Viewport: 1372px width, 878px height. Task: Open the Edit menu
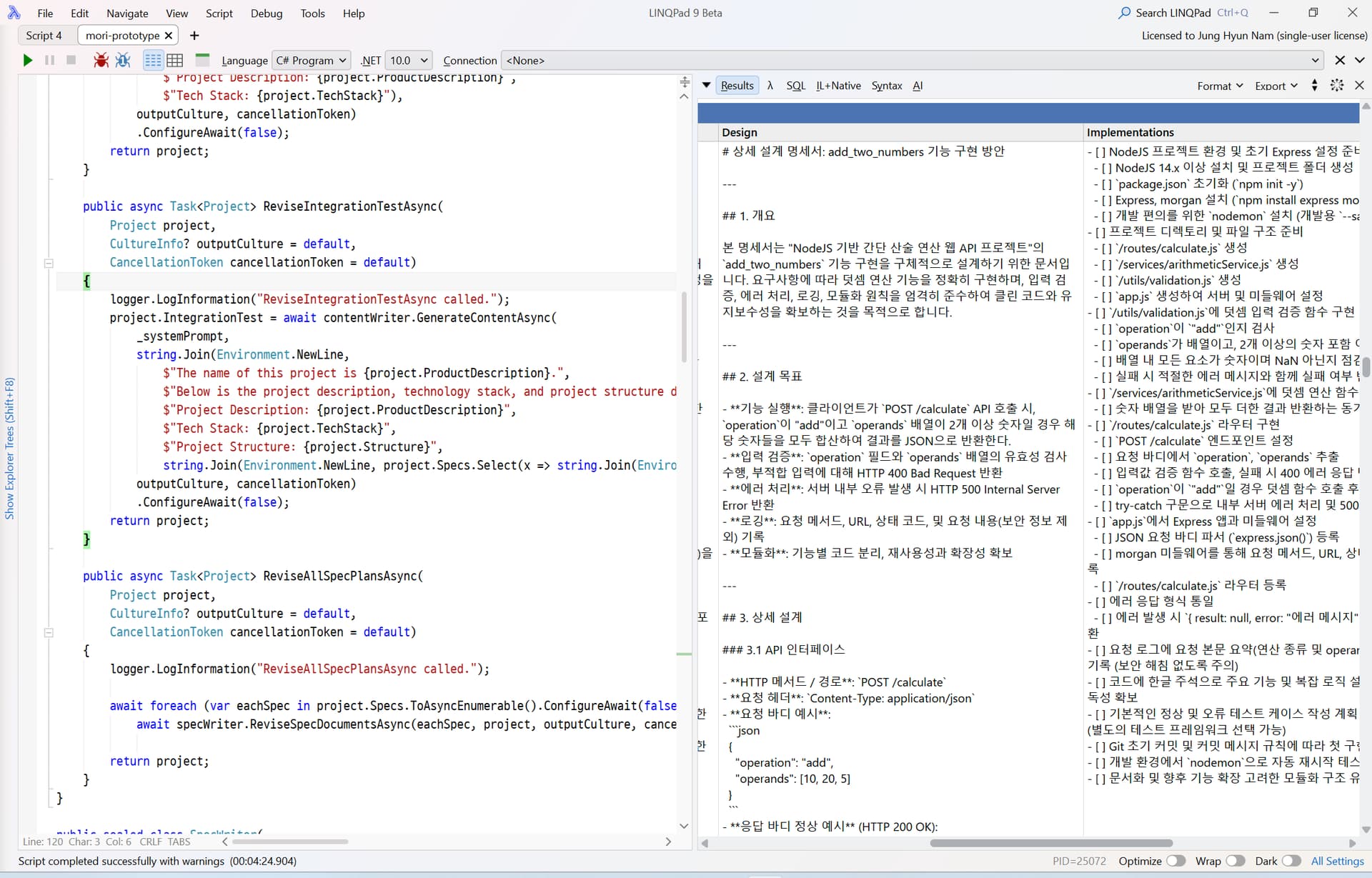(80, 13)
